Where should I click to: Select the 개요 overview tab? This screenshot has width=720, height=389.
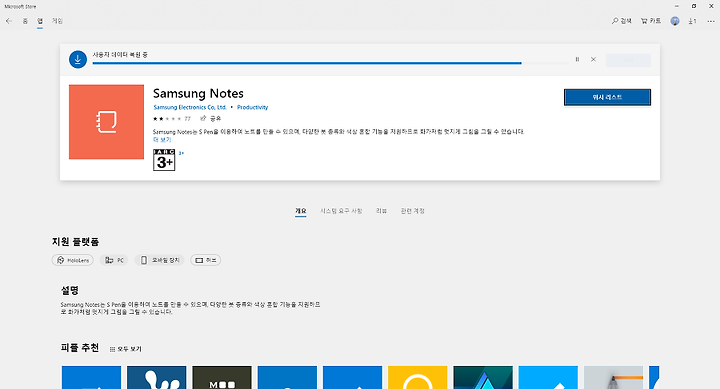tap(300, 211)
